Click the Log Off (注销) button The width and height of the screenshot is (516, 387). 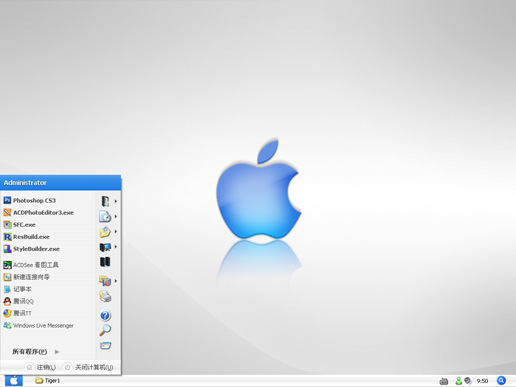click(41, 367)
